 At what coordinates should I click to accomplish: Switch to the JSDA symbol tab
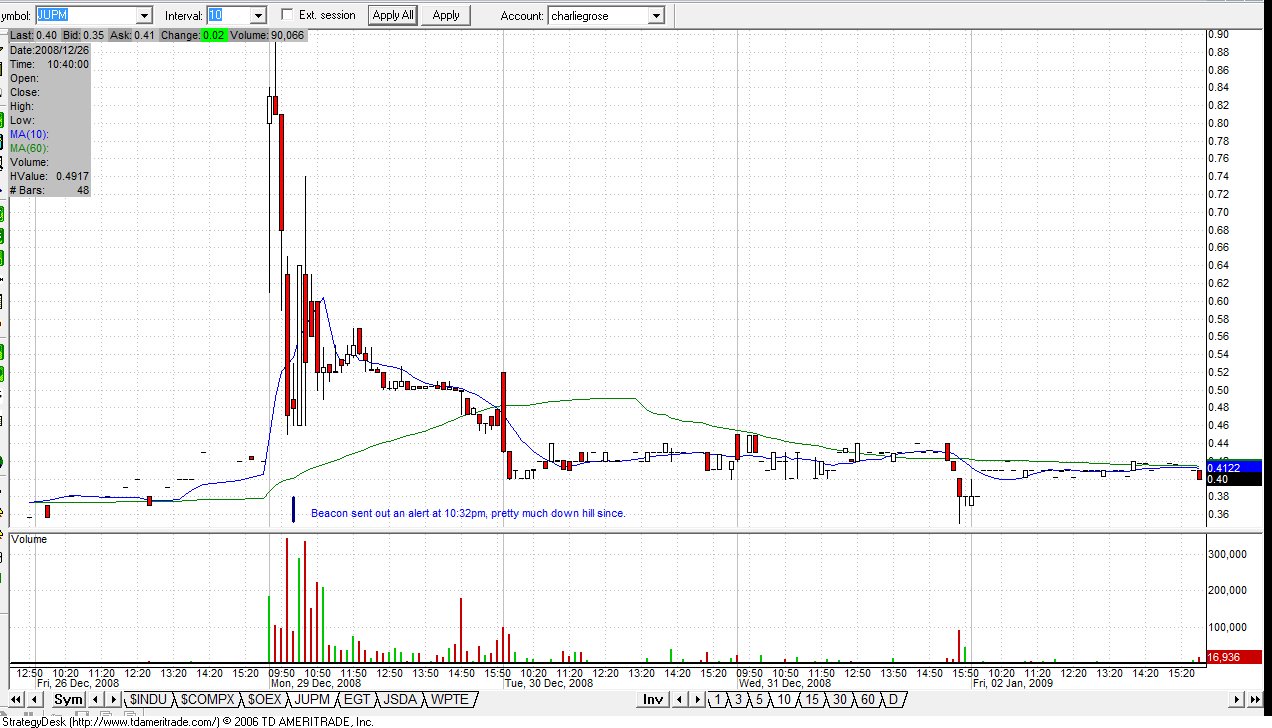pyautogui.click(x=400, y=700)
